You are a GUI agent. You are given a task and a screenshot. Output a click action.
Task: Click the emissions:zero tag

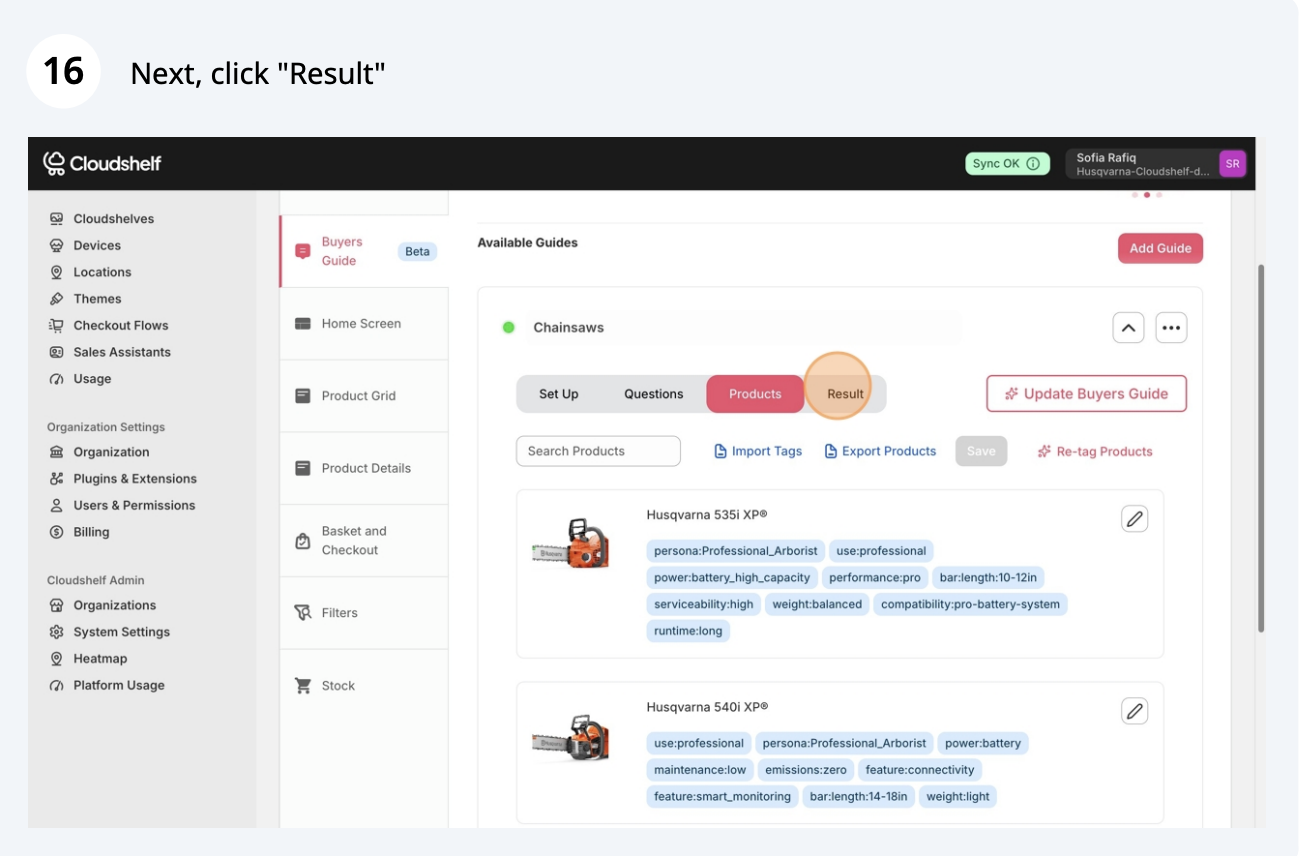[x=806, y=770]
